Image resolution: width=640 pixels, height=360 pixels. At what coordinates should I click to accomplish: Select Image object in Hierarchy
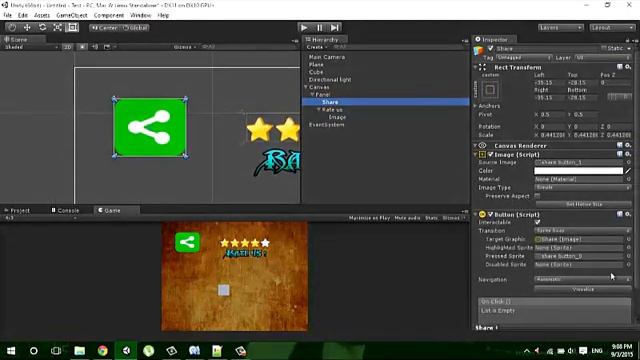[x=337, y=117]
